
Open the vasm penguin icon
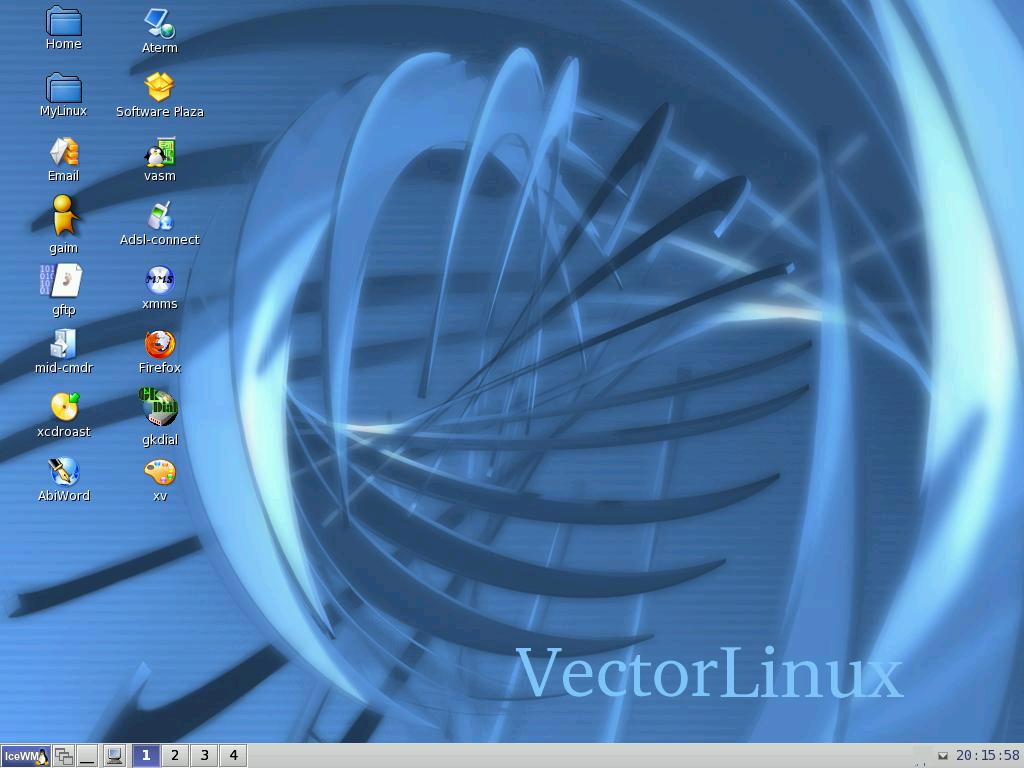(x=159, y=153)
